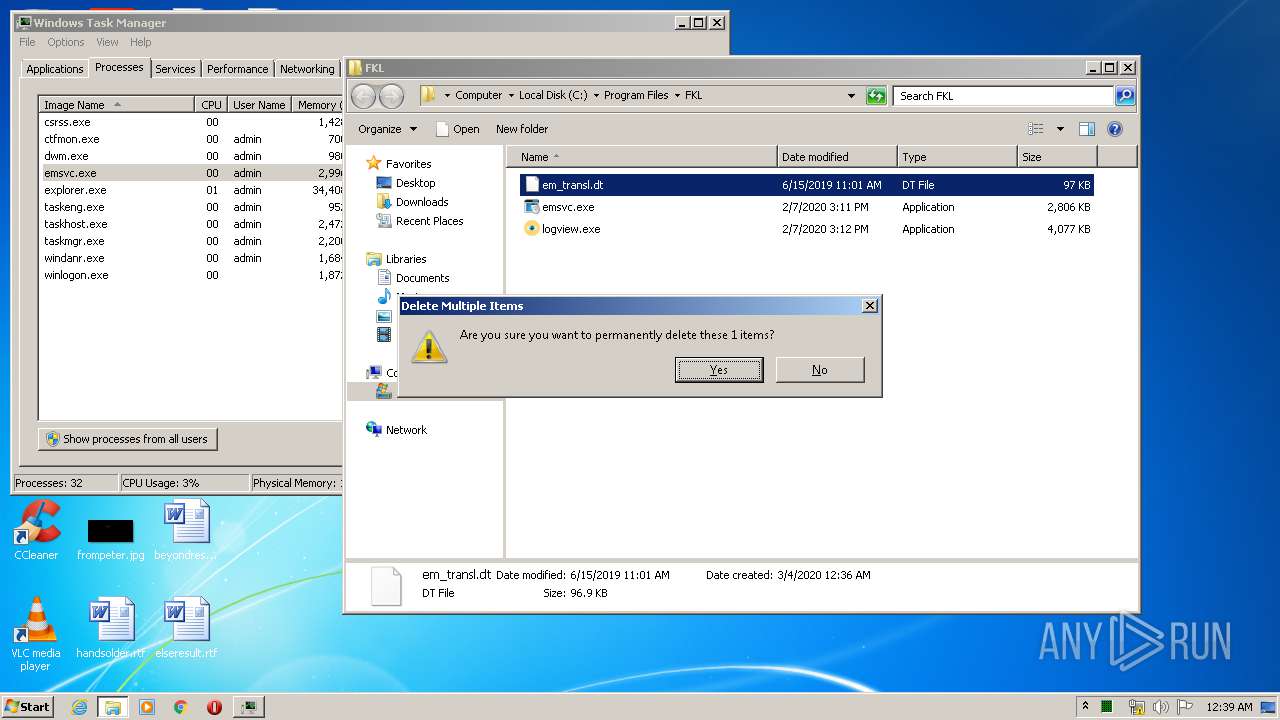Confirm deletion with the Yes button

(x=719, y=370)
